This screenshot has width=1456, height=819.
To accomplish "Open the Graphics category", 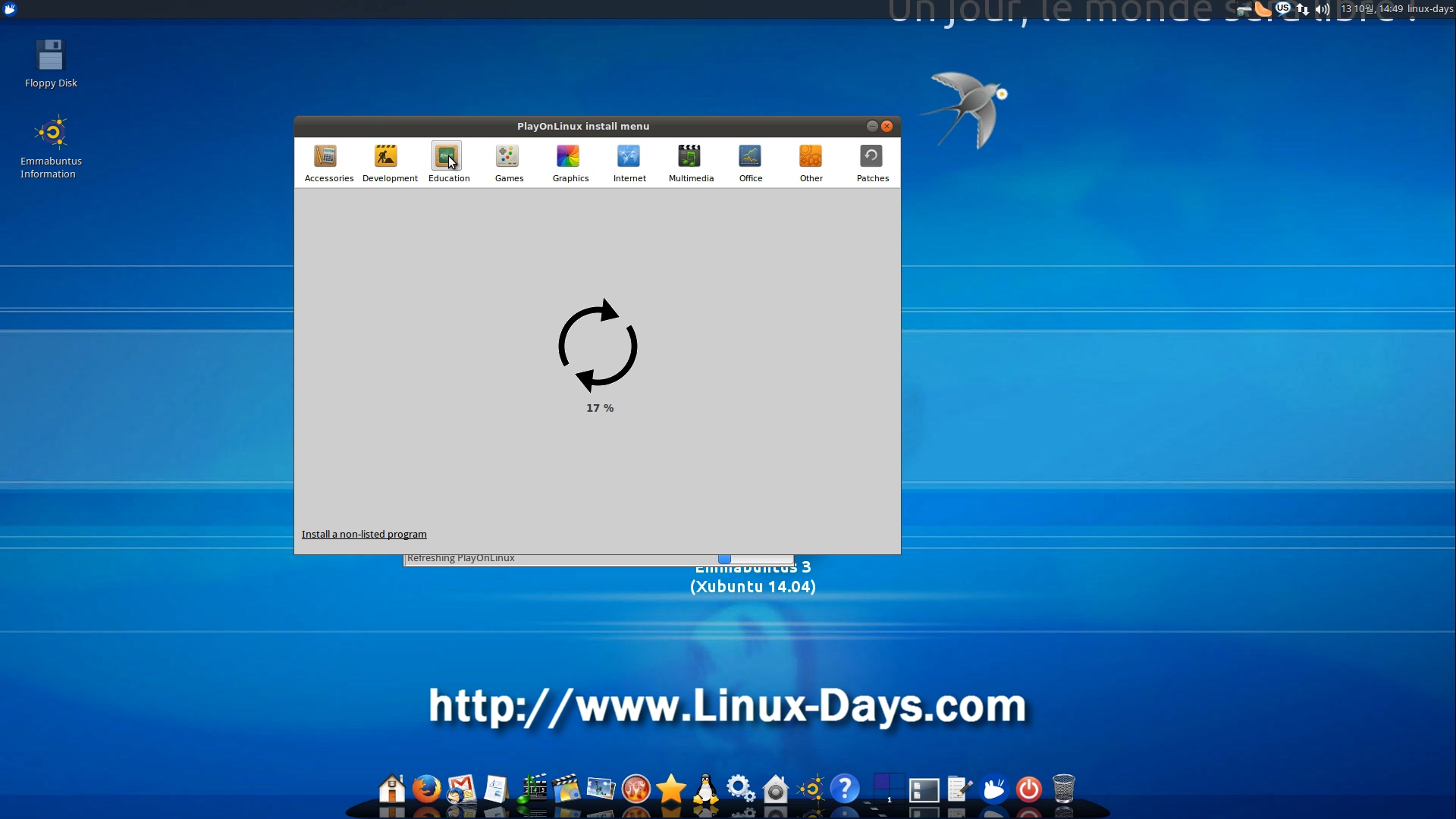I will point(570,163).
